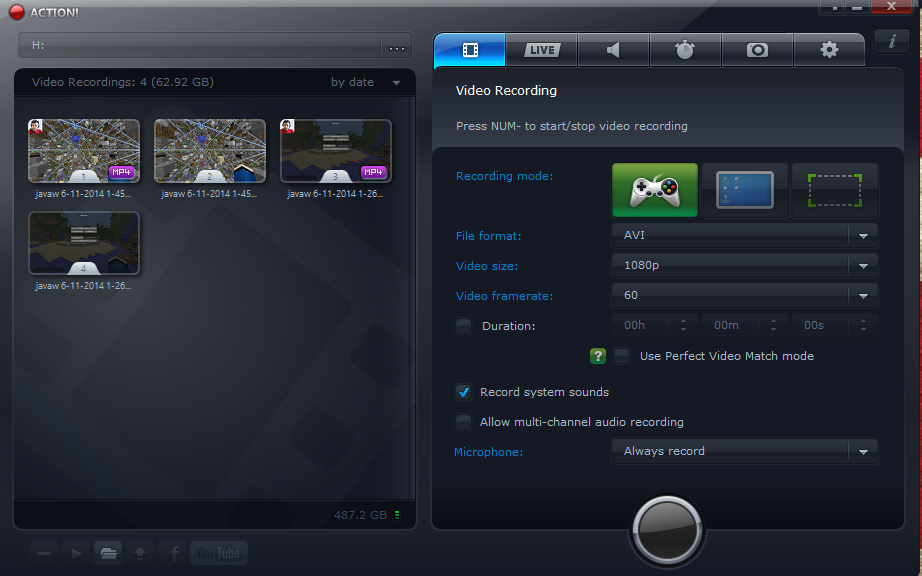
Task: Click the H: output path field
Action: coord(200,45)
